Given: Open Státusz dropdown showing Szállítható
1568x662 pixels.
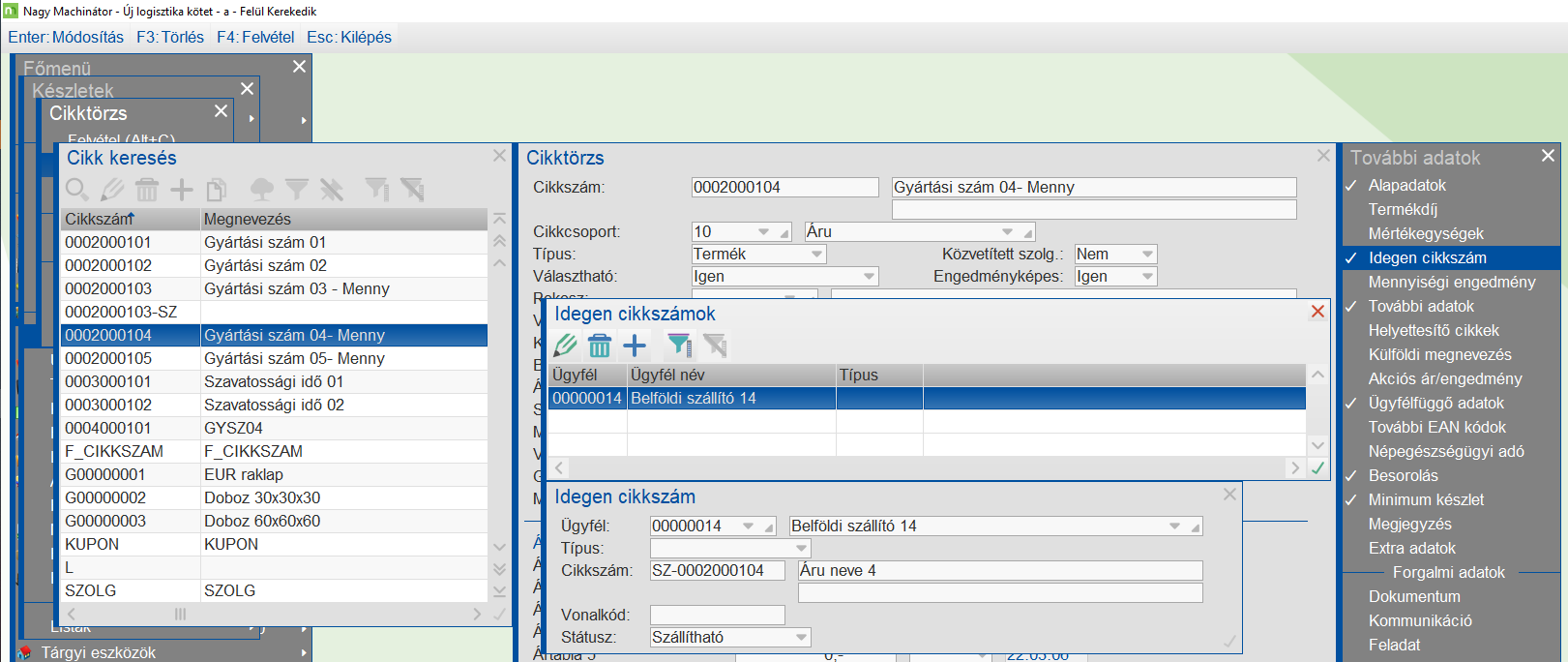Looking at the screenshot, I should pos(801,638).
